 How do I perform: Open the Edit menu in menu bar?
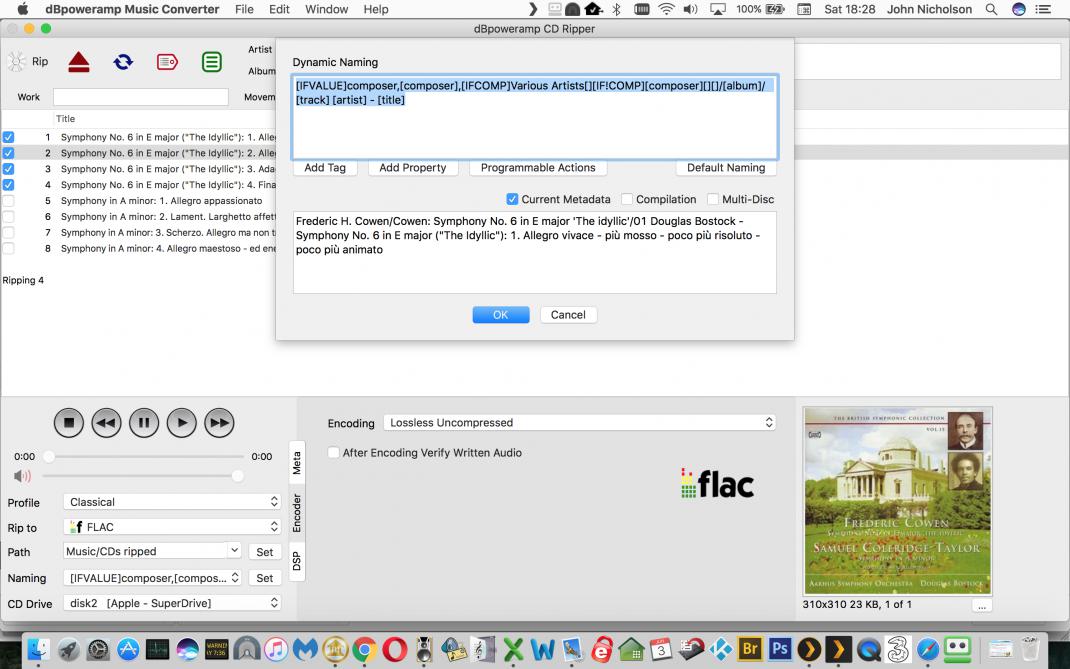(x=279, y=9)
